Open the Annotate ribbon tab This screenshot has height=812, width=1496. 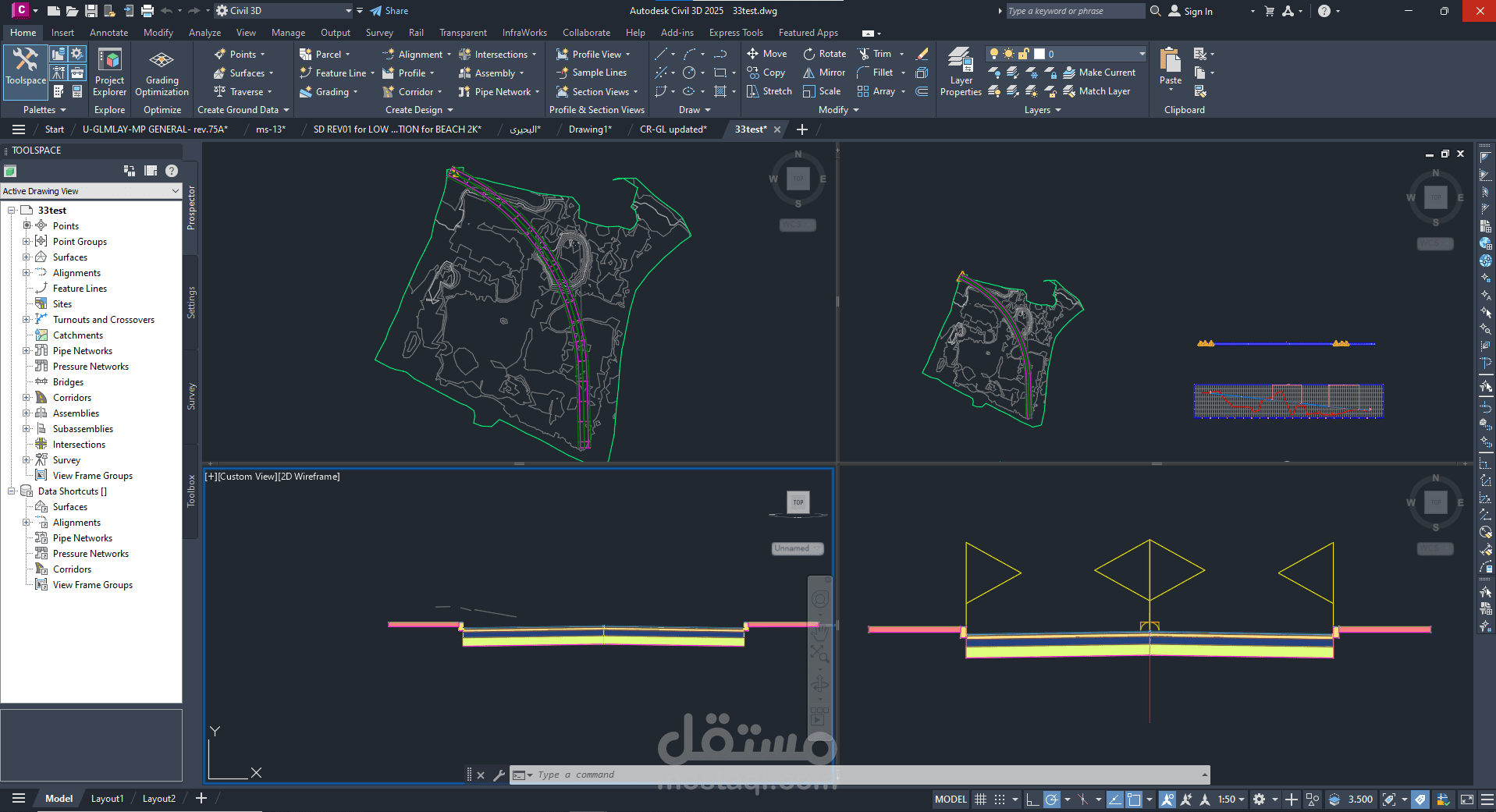(108, 33)
